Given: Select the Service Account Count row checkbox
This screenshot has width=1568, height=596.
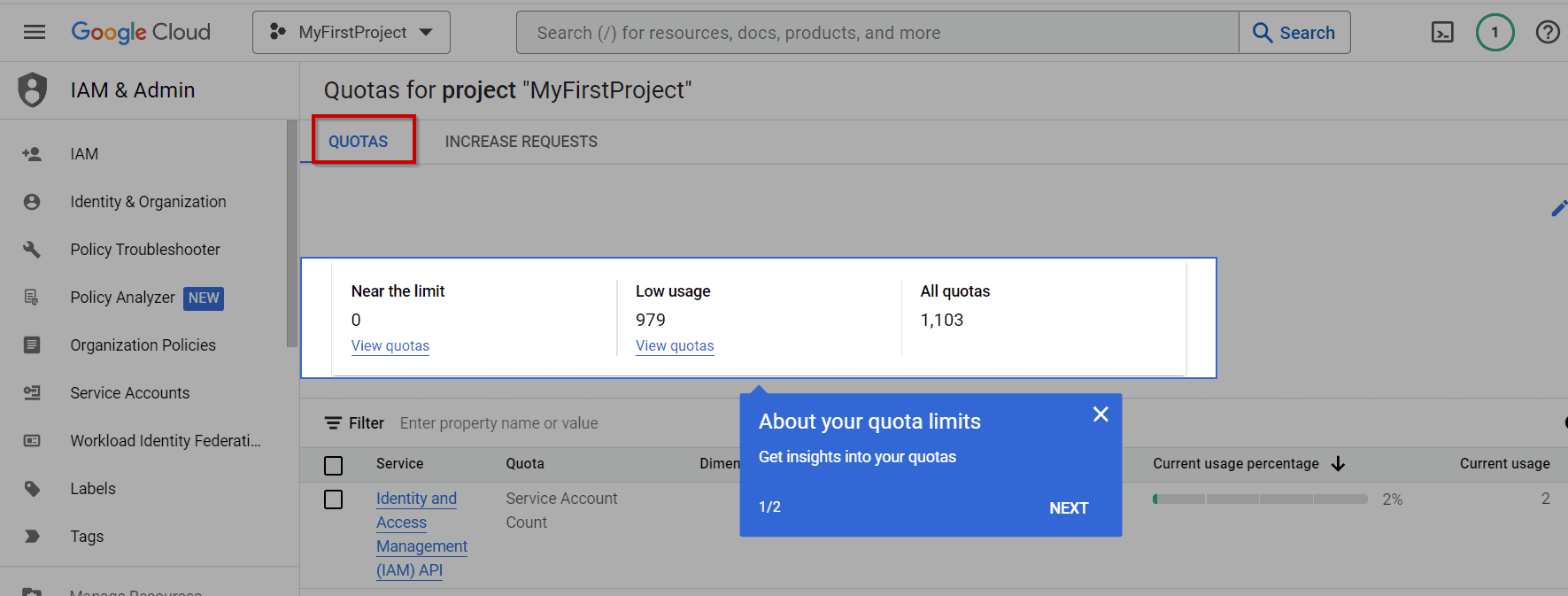Looking at the screenshot, I should [x=334, y=499].
